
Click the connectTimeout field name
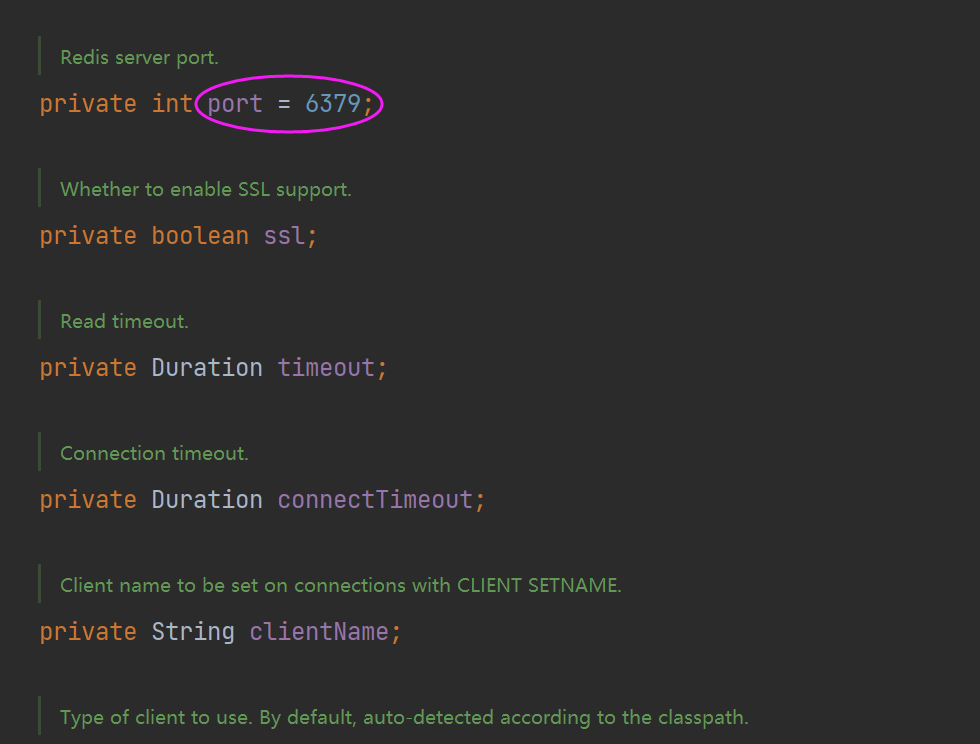click(x=375, y=500)
